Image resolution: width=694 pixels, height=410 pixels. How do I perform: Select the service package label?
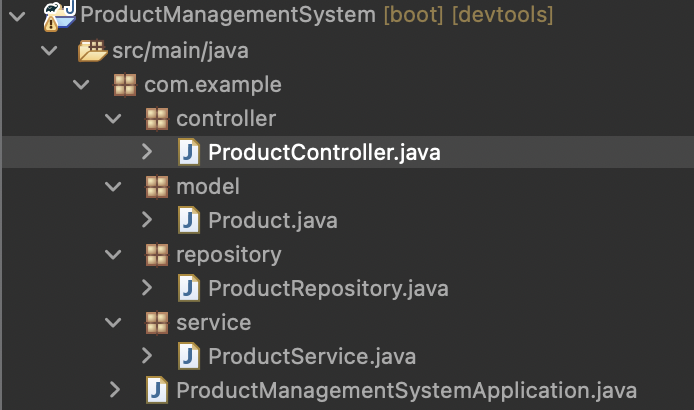point(213,323)
